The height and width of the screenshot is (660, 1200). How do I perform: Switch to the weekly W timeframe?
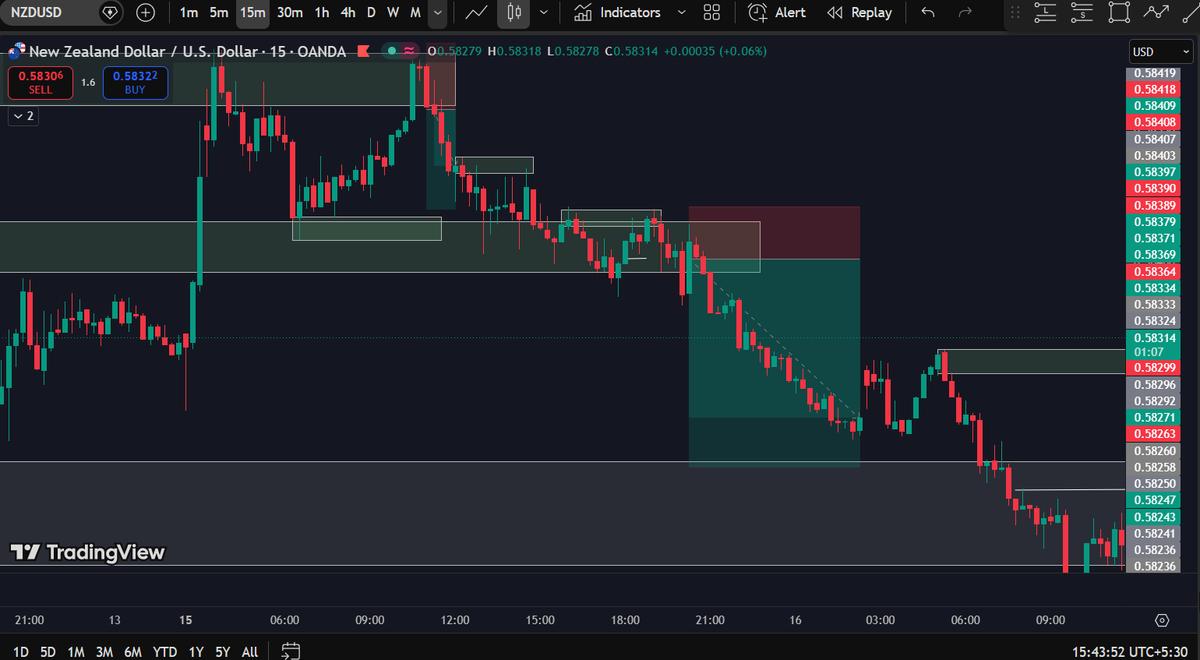[x=393, y=13]
